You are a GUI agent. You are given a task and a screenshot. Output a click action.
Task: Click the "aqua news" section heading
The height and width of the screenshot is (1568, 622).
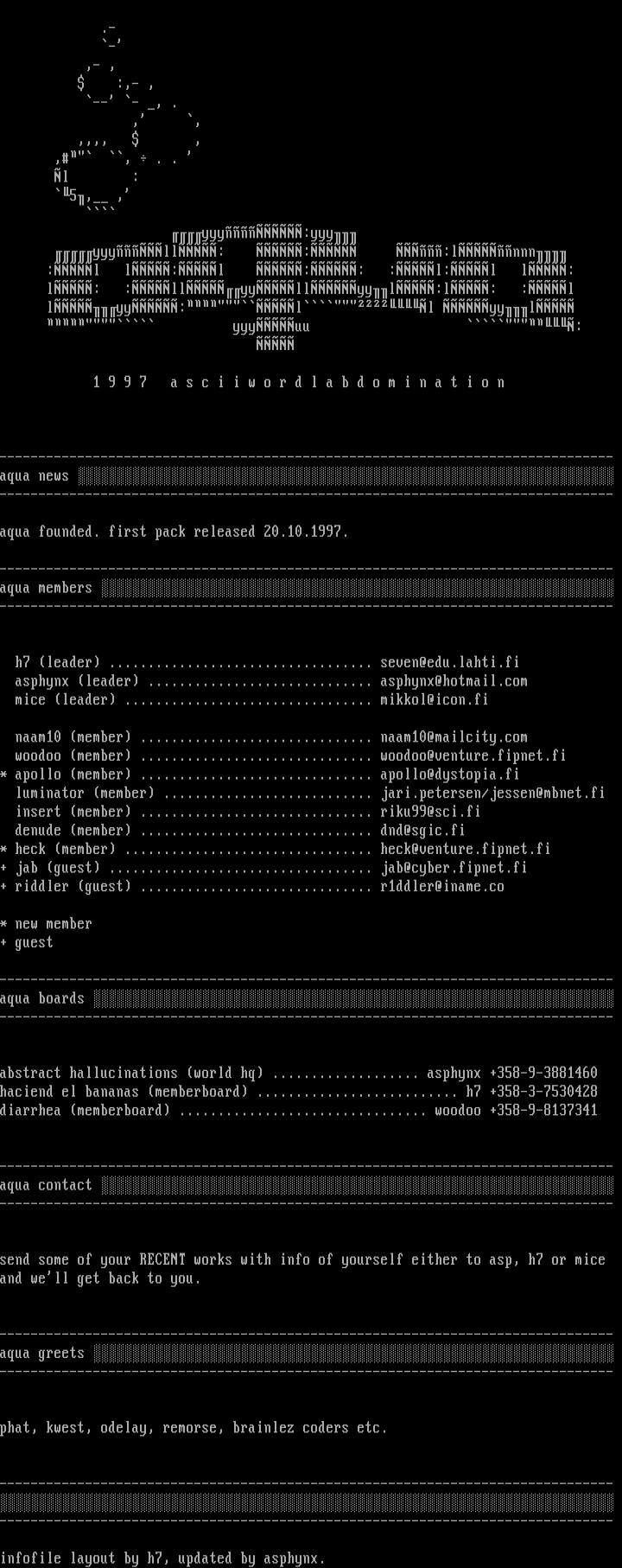coord(35,476)
